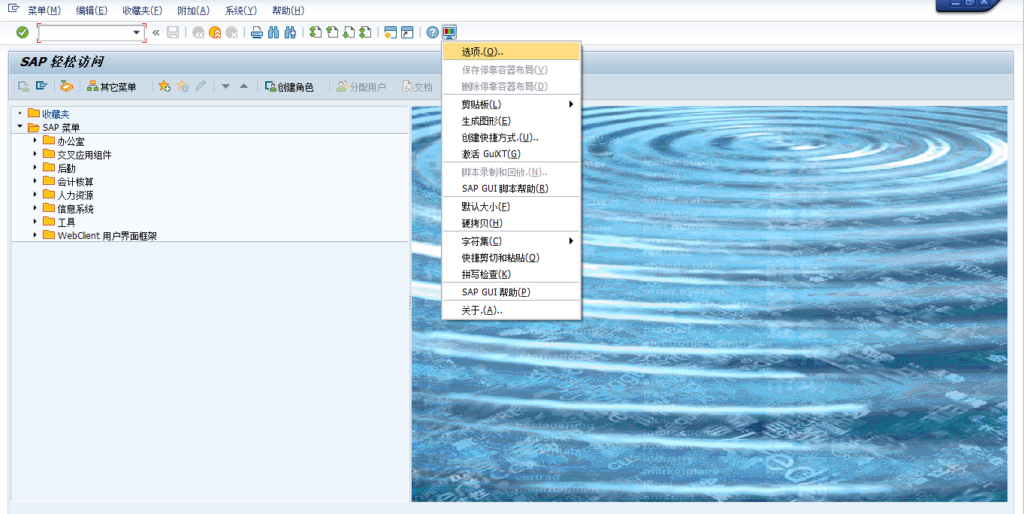
Task: Click the 其它菜单 button
Action: click(x=111, y=87)
